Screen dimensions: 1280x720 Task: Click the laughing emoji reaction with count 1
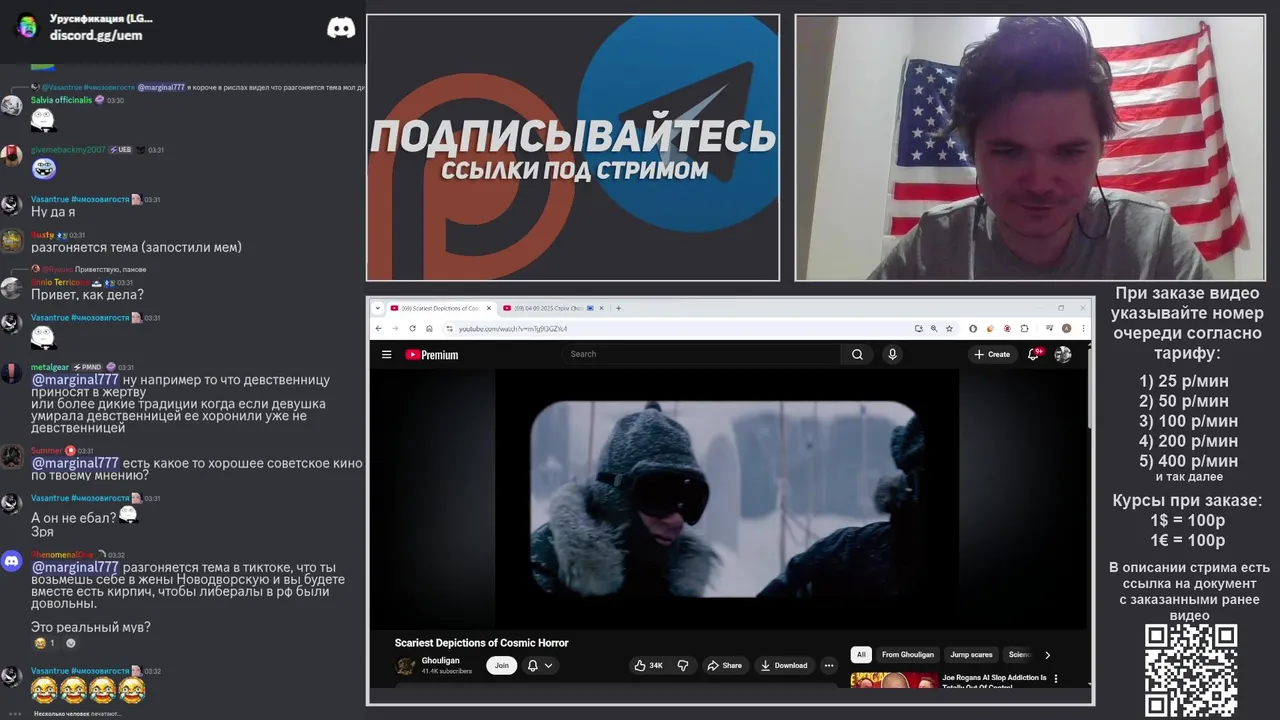tap(45, 643)
